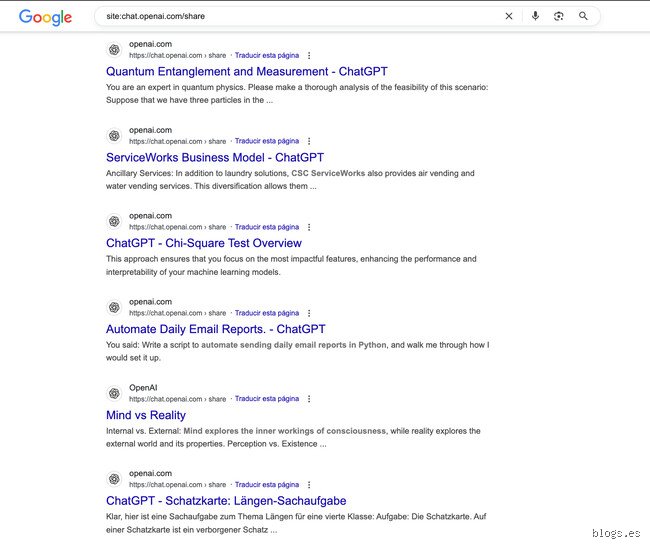Click snippet 'Klar, hier ist eine Sachaufgabe'
Screen dimensions: 650x548
[296, 523]
